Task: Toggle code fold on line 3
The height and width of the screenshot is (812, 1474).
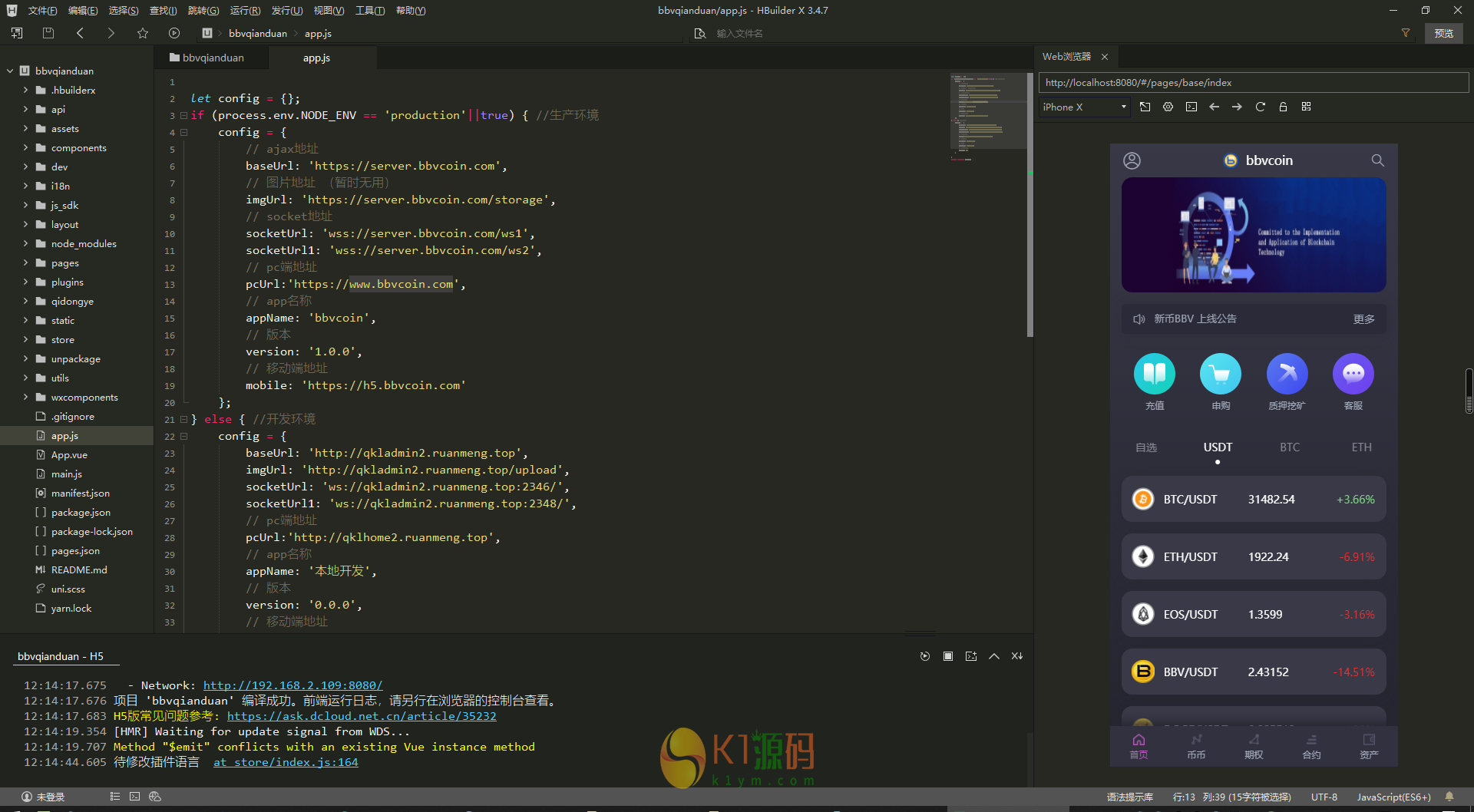Action: coord(183,116)
